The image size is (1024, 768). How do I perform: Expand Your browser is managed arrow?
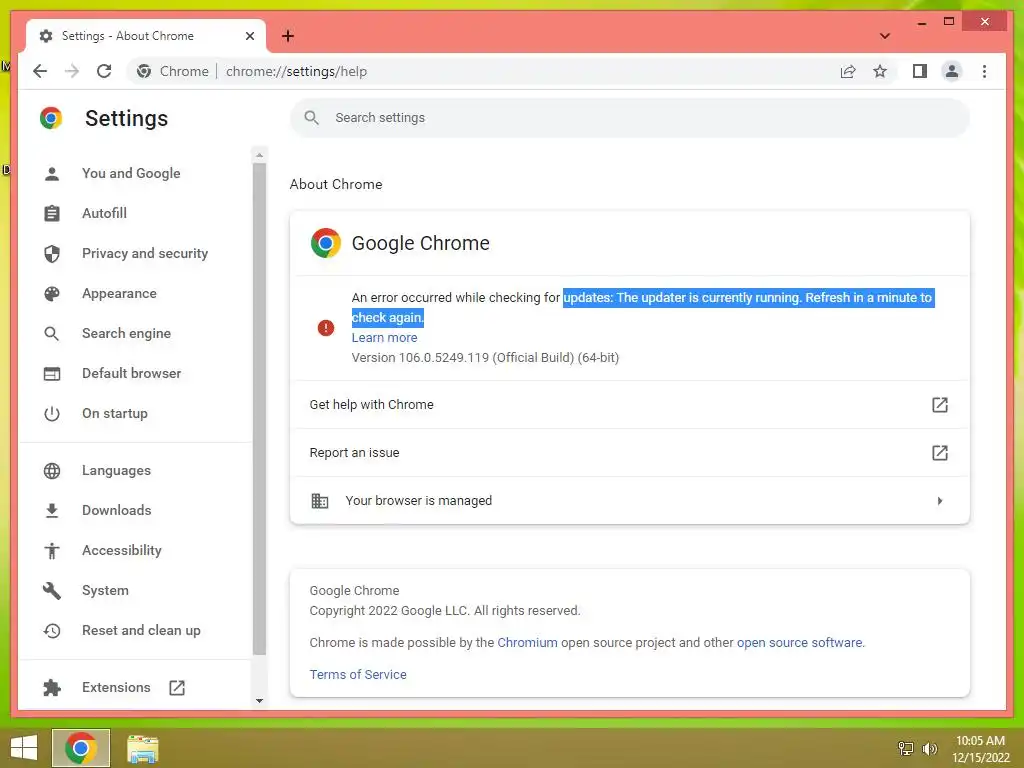tap(939, 501)
